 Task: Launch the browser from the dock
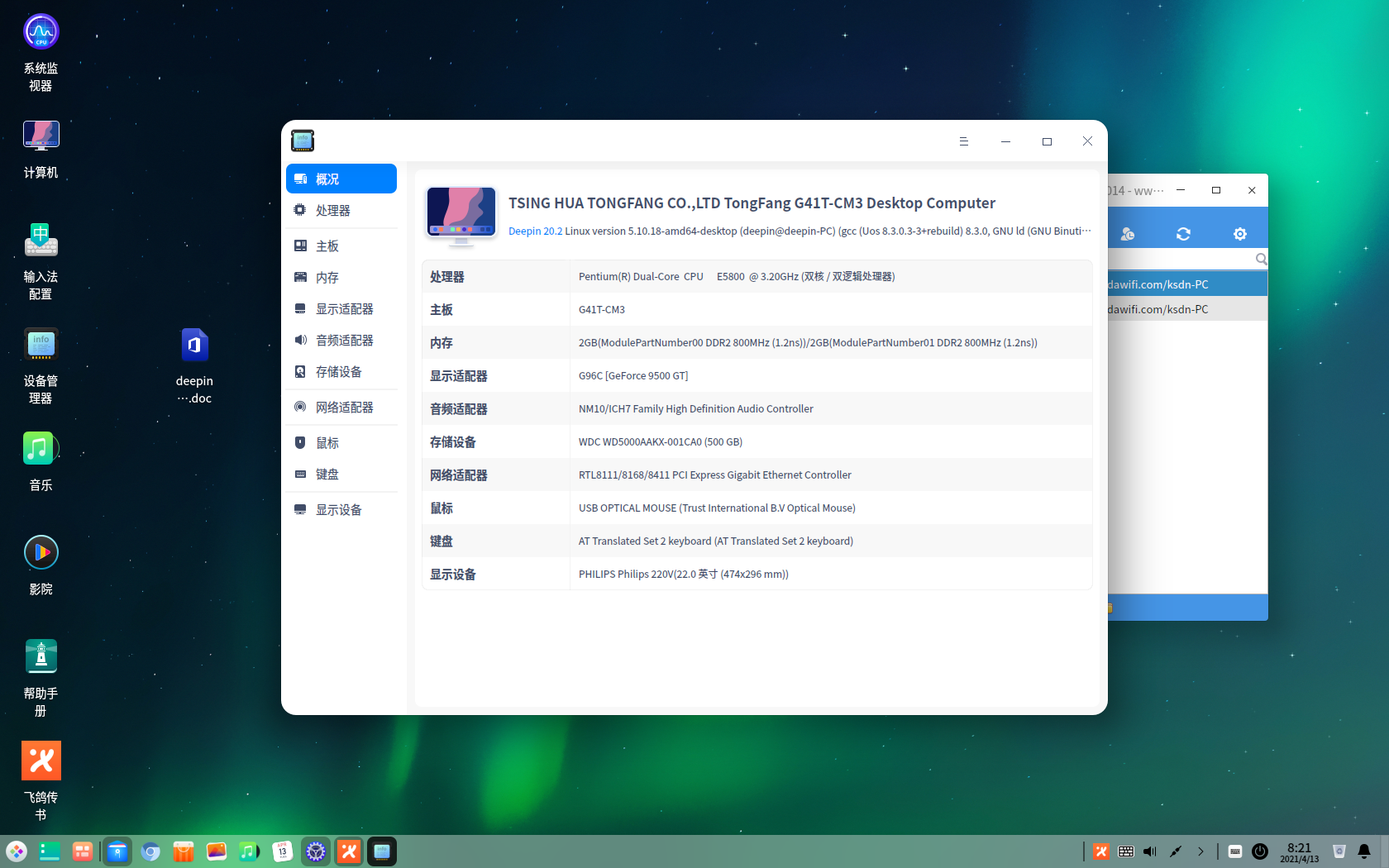pos(150,851)
